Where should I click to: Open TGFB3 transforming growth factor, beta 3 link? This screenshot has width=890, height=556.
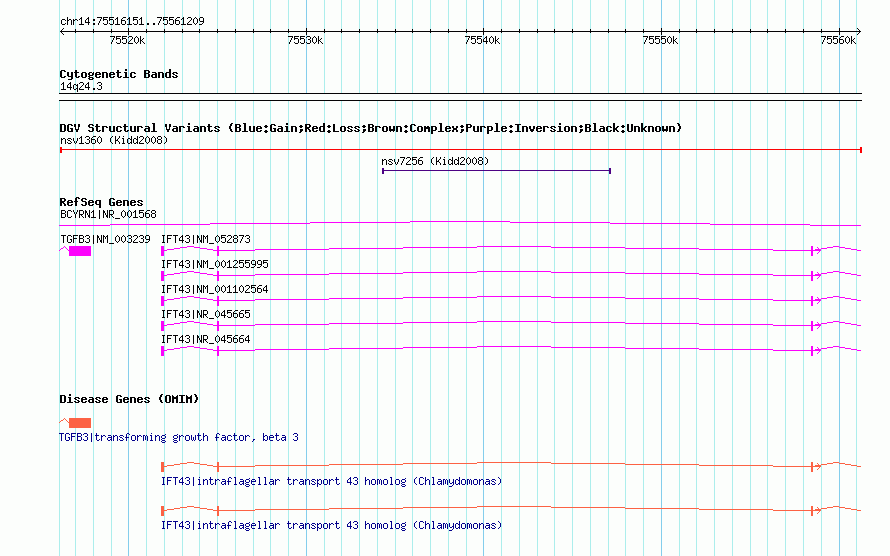(179, 437)
